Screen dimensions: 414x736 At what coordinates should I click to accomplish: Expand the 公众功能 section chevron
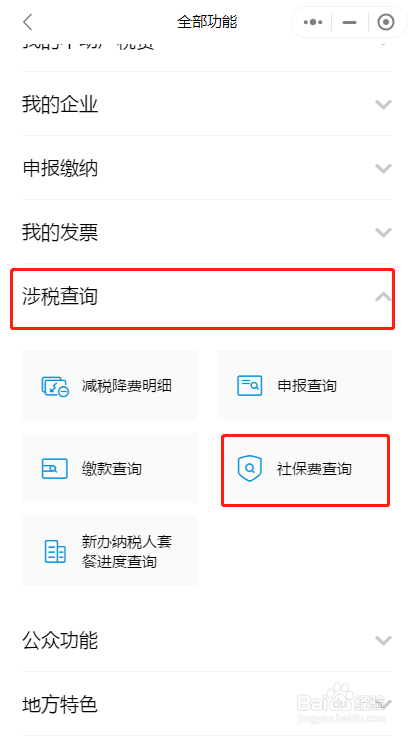[383, 640]
